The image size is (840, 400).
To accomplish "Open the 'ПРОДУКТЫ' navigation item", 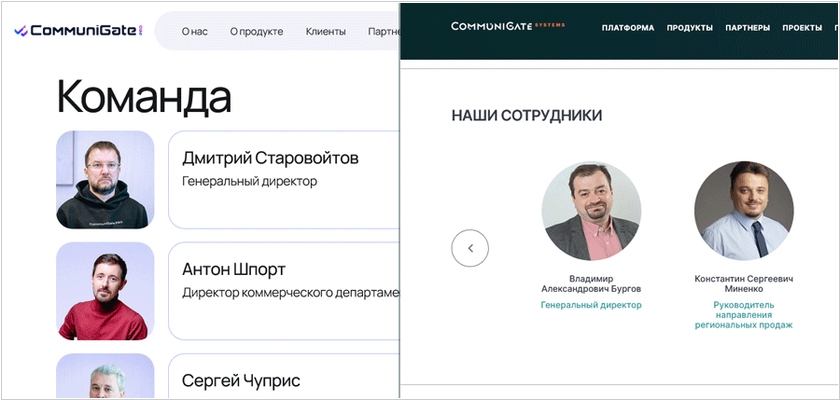I will click(x=689, y=28).
